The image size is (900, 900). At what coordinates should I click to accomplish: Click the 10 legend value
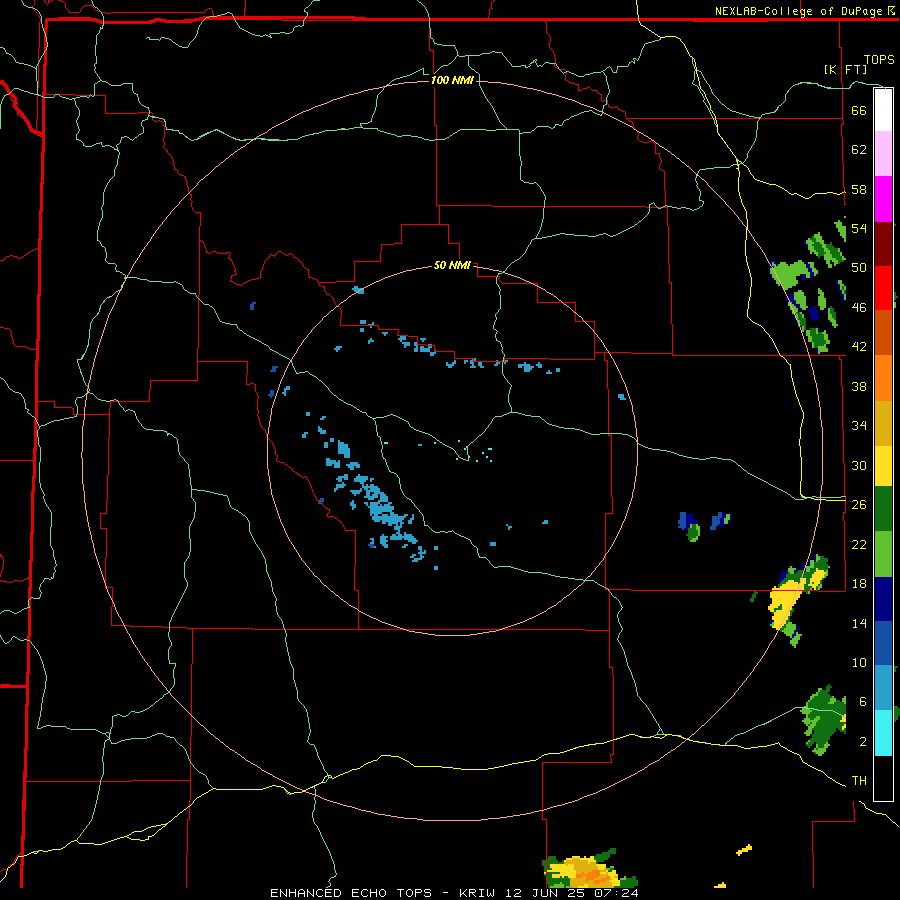point(859,662)
